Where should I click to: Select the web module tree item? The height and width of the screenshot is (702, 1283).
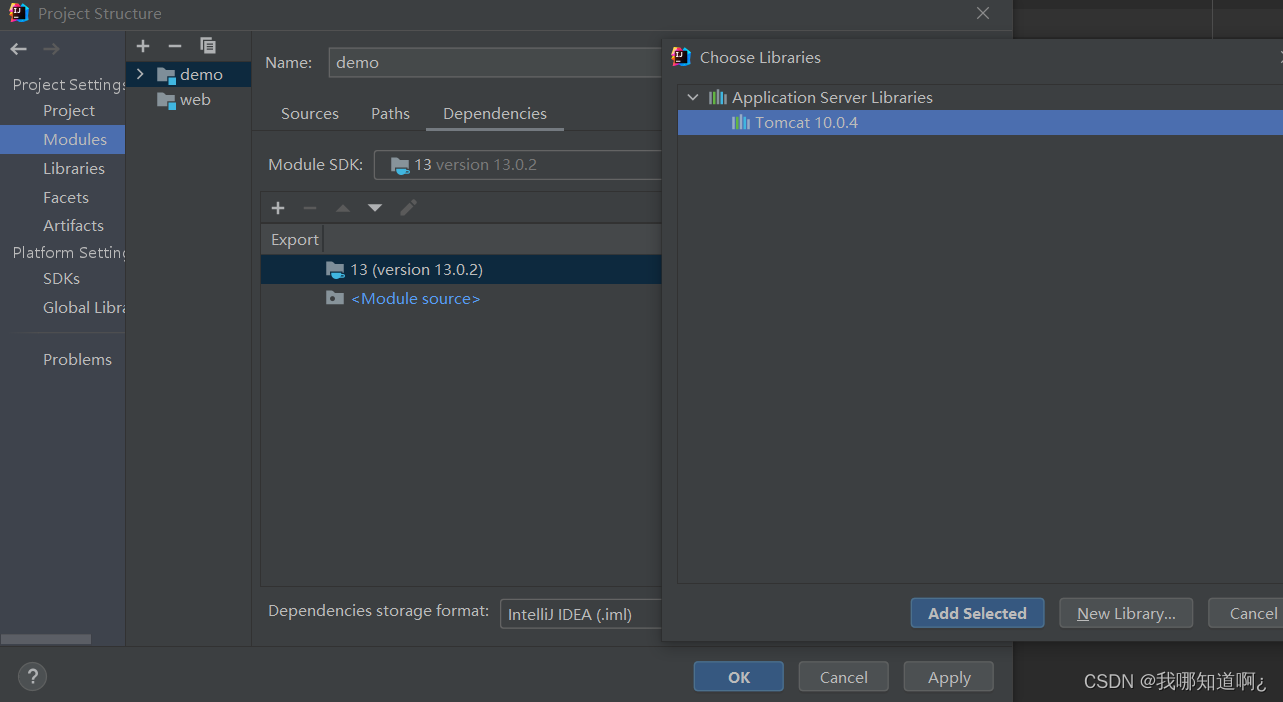point(190,100)
